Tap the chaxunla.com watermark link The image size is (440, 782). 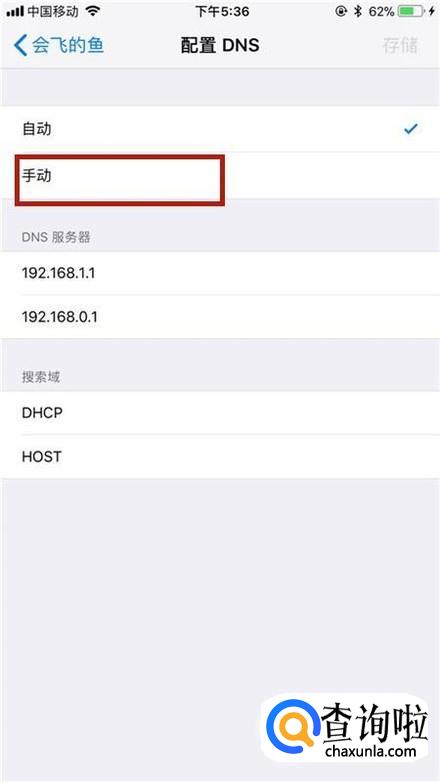point(370,750)
